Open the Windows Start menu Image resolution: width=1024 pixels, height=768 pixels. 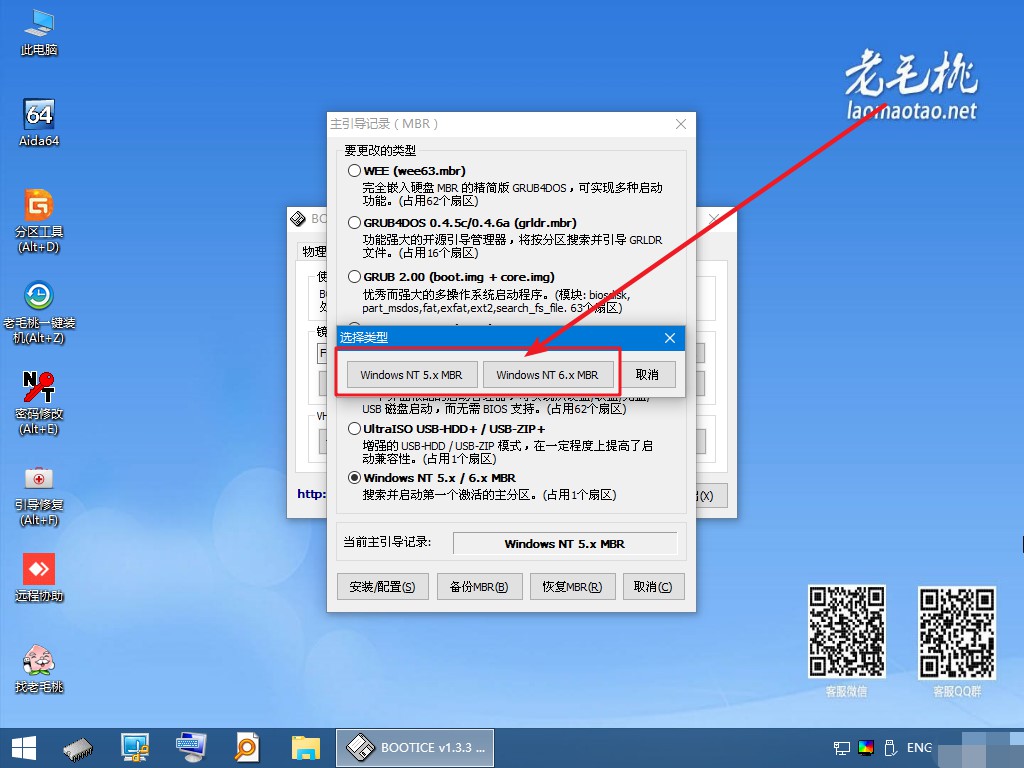24,748
